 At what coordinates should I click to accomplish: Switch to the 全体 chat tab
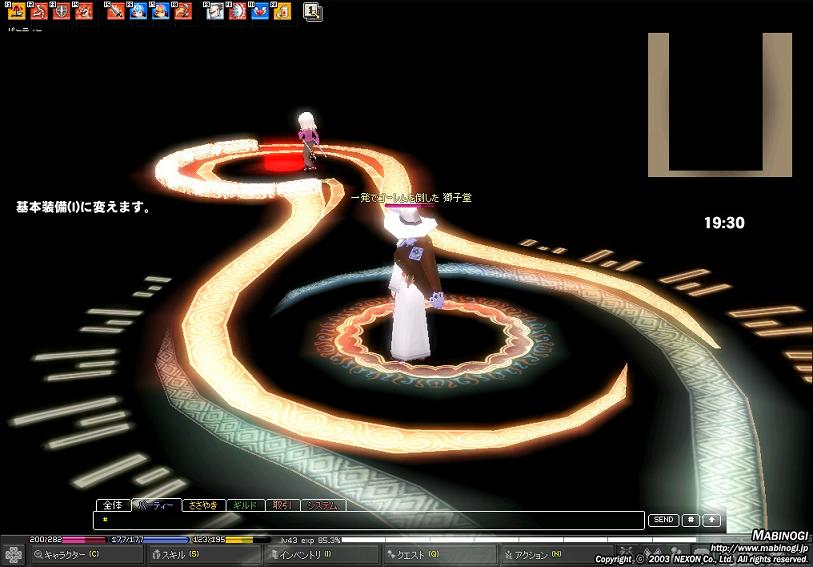coord(113,505)
